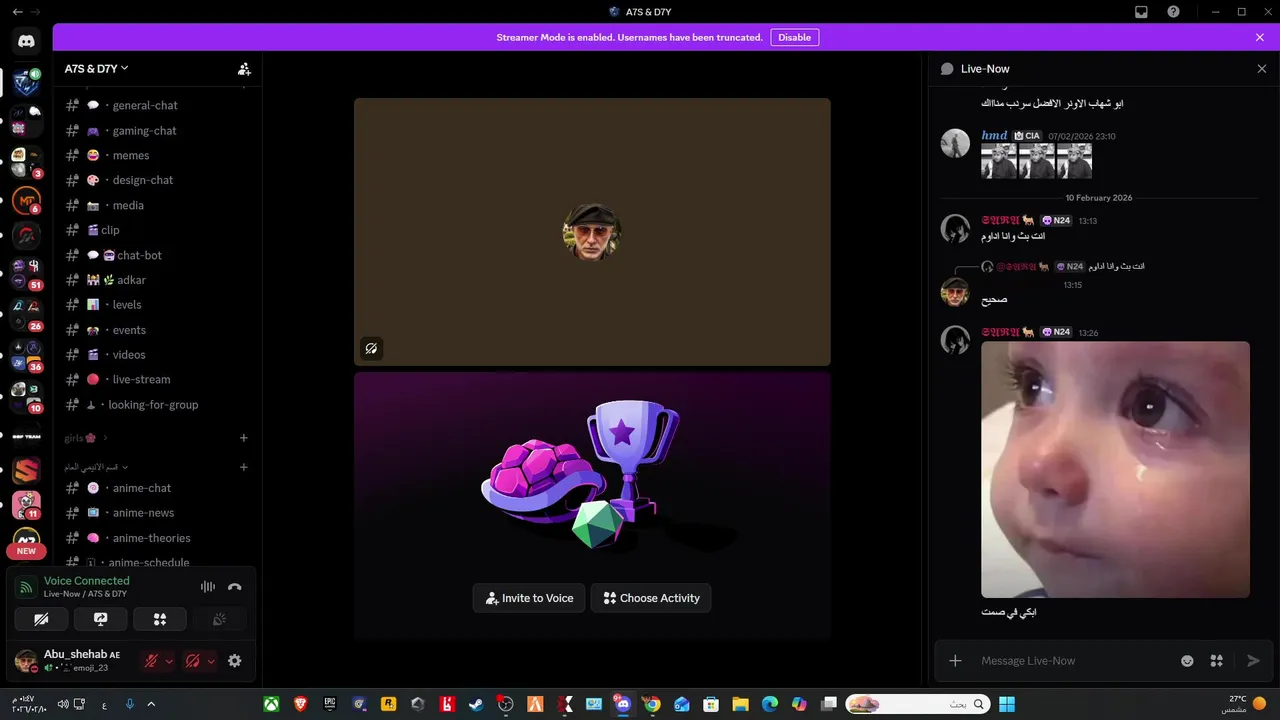The height and width of the screenshot is (720, 1280).
Task: Collapse the Arabic anime section category
Action: tap(97, 467)
